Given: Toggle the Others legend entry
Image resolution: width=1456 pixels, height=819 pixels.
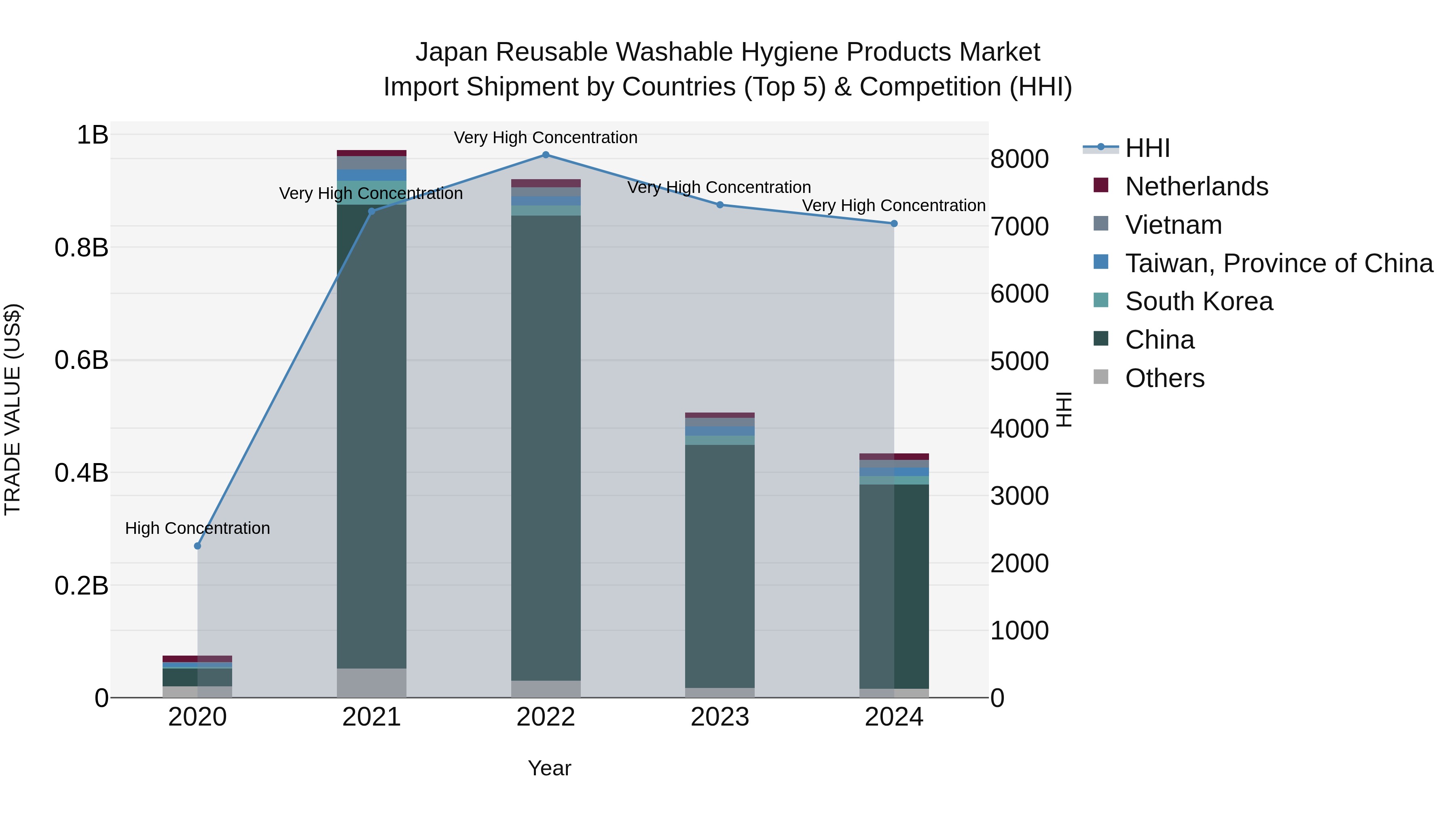Looking at the screenshot, I should pos(1149,378).
